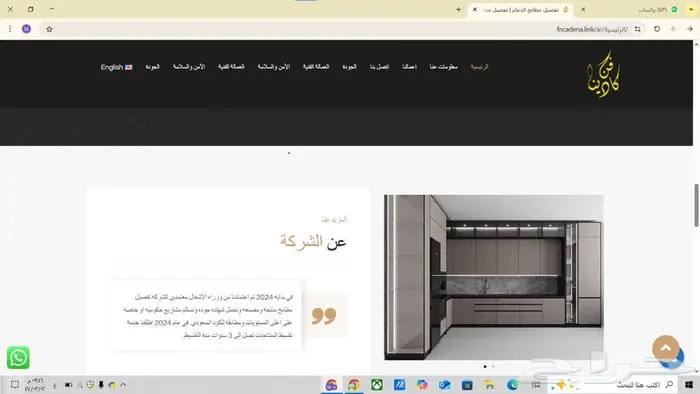Viewport: 700px width, 394px height.
Task: Open a new tab with plus button
Action: click(458, 9)
